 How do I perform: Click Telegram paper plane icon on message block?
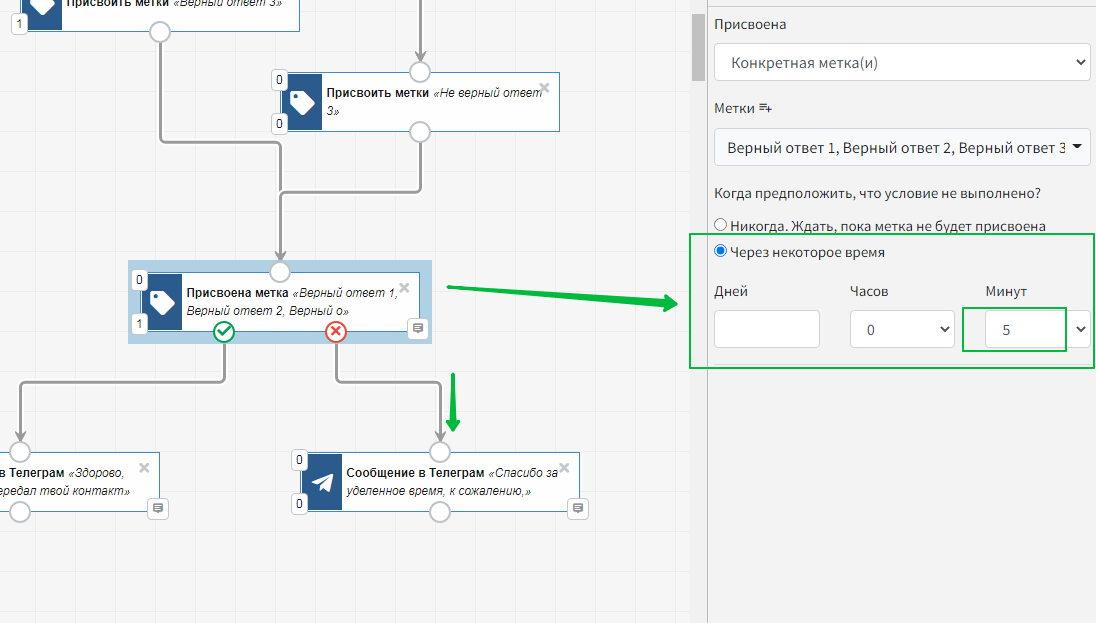pyautogui.click(x=322, y=482)
